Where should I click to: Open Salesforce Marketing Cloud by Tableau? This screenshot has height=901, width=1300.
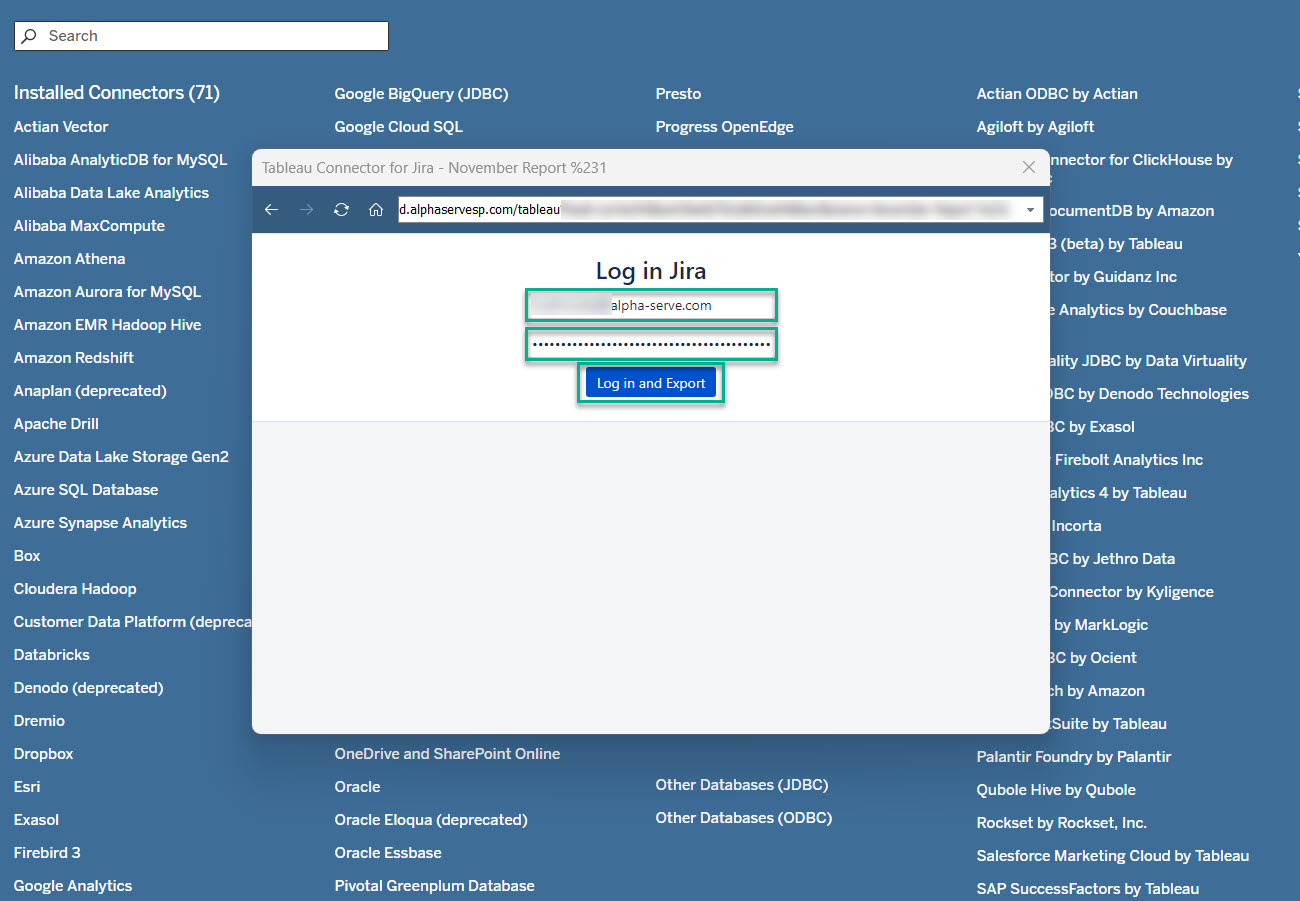pos(1112,856)
